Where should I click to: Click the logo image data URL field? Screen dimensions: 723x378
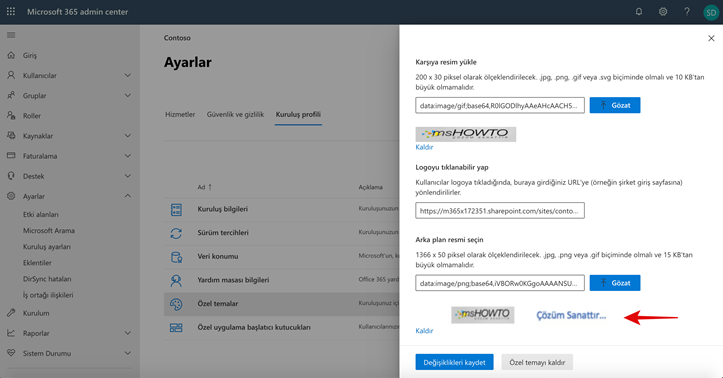pyautogui.click(x=500, y=105)
